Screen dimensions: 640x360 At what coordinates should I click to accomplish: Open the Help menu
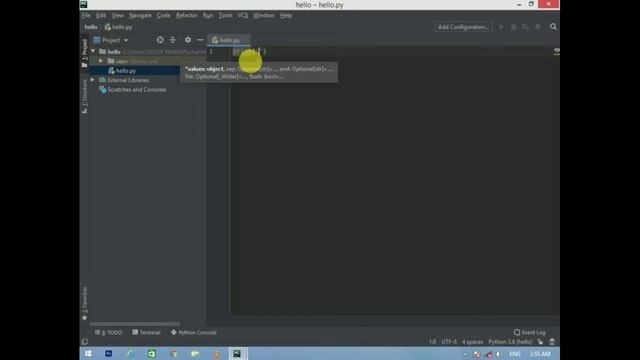(x=286, y=15)
